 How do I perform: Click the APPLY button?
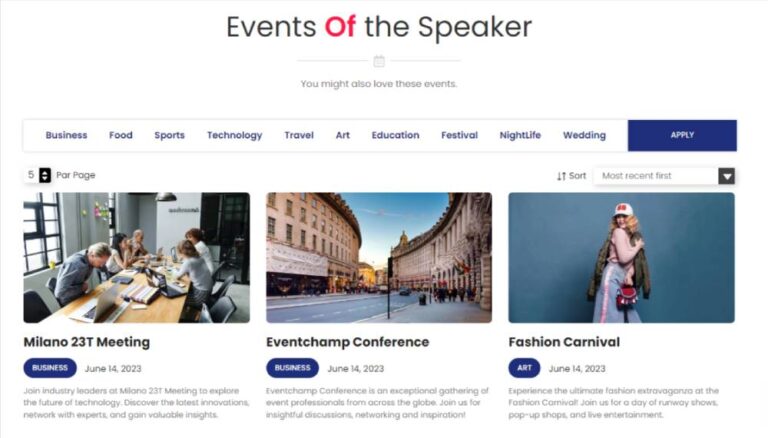coord(682,135)
